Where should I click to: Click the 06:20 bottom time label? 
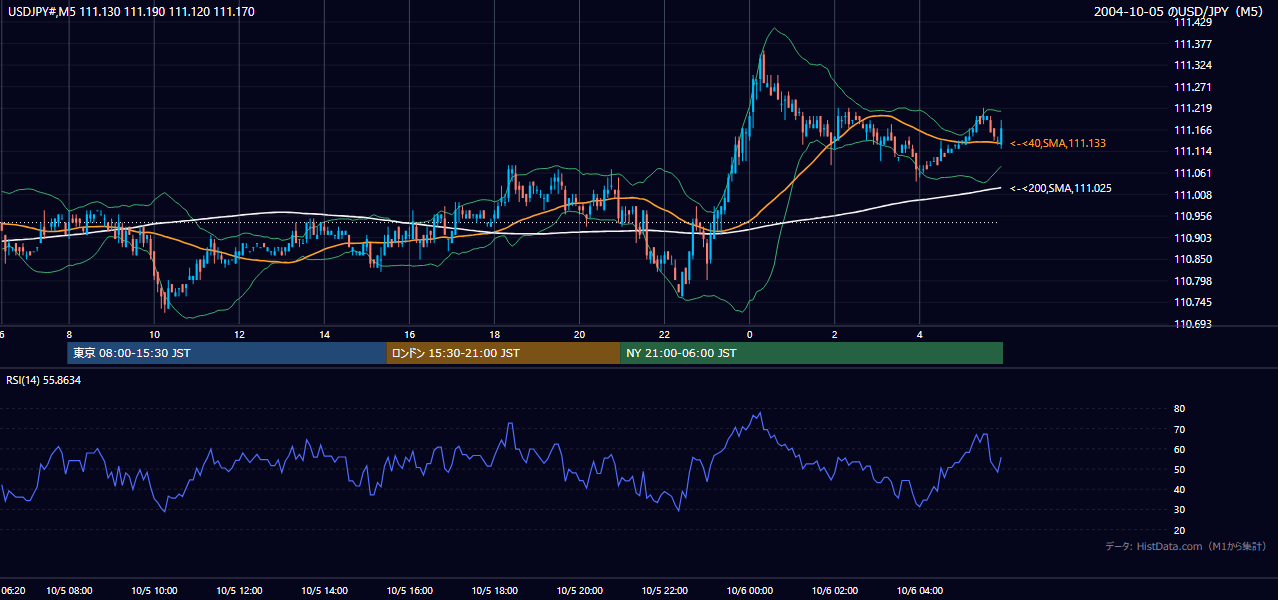(x=12, y=591)
